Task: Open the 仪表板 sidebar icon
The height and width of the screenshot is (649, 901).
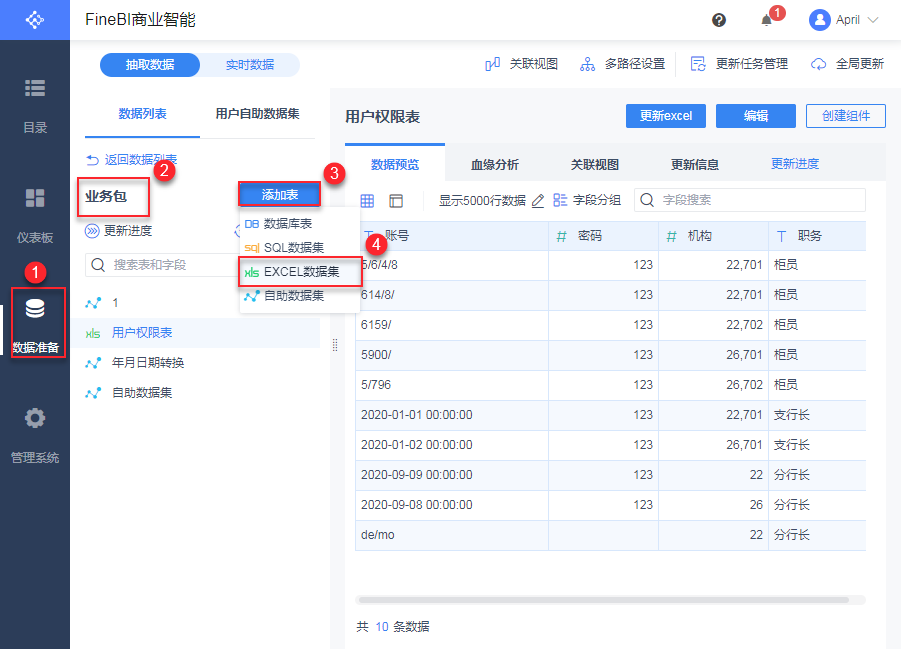Action: click(x=35, y=198)
